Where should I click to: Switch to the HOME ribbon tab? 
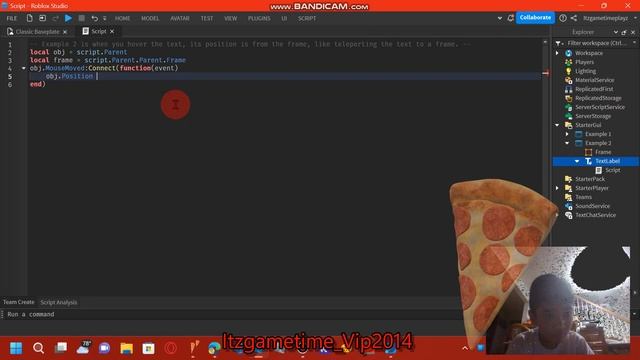pos(122,18)
